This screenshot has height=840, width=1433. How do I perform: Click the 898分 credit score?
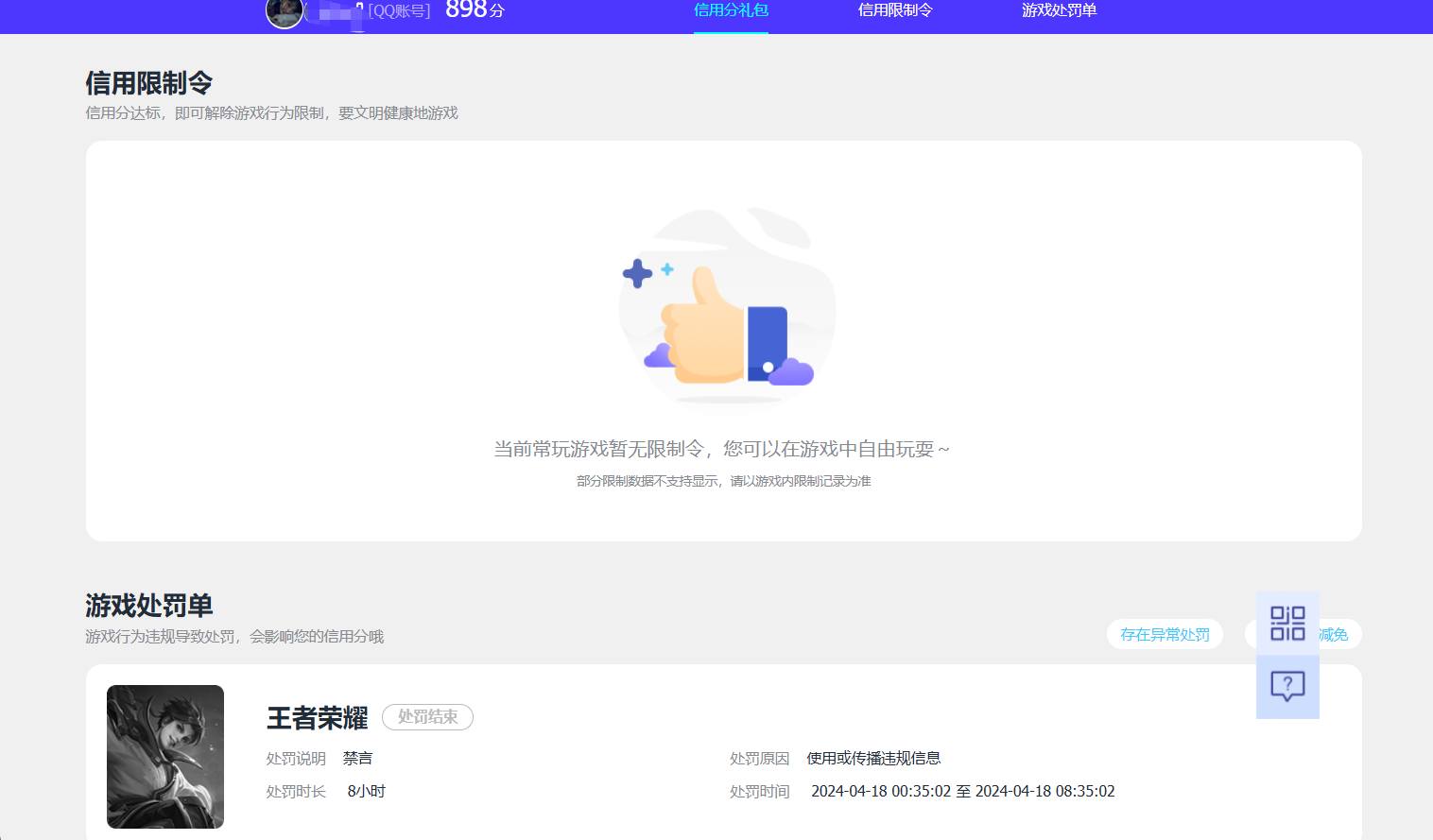475,10
